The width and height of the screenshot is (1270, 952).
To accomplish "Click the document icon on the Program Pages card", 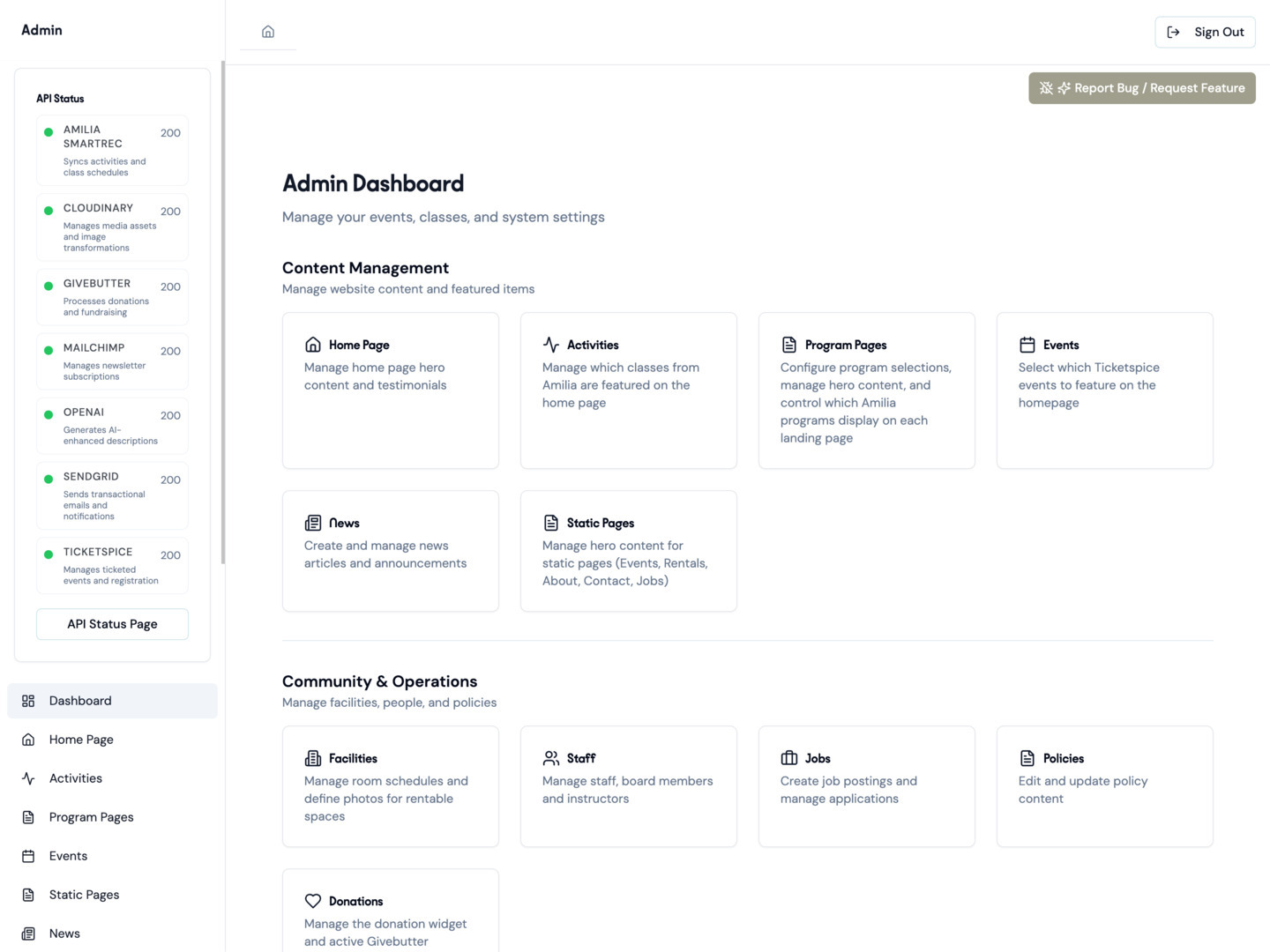I will click(789, 345).
